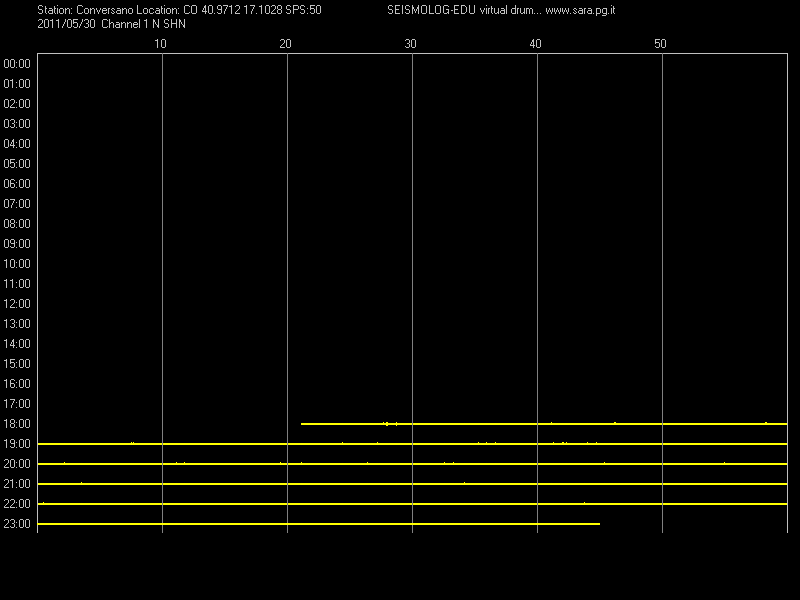Click the 05:00 hour label
The width and height of the screenshot is (800, 600).
tap(17, 164)
